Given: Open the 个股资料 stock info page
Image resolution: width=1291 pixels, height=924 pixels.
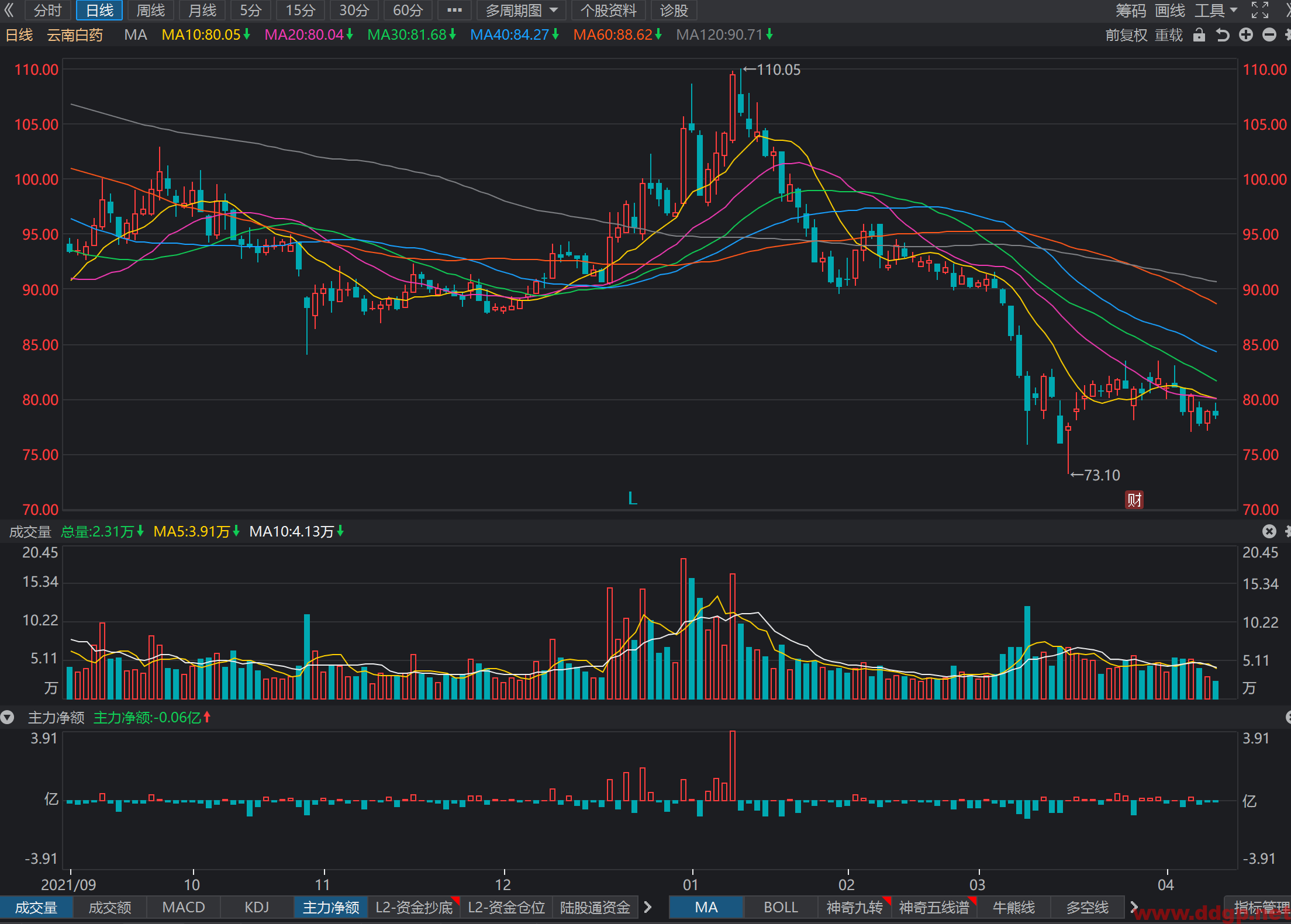Looking at the screenshot, I should [x=608, y=10].
